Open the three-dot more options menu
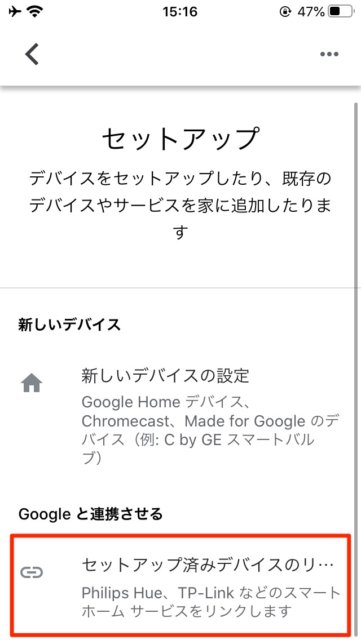 329,54
